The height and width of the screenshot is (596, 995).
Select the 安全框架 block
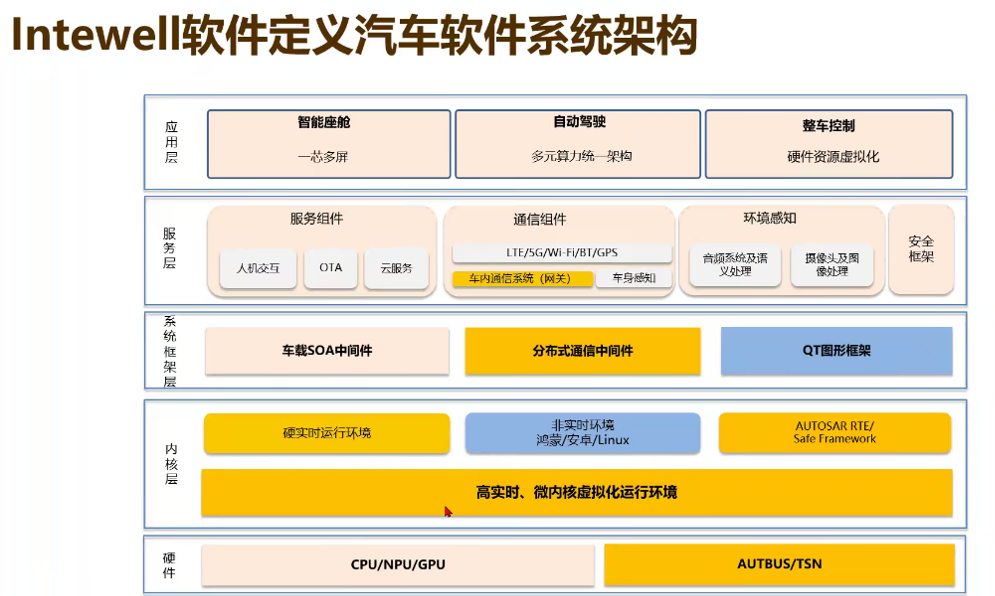(920, 250)
